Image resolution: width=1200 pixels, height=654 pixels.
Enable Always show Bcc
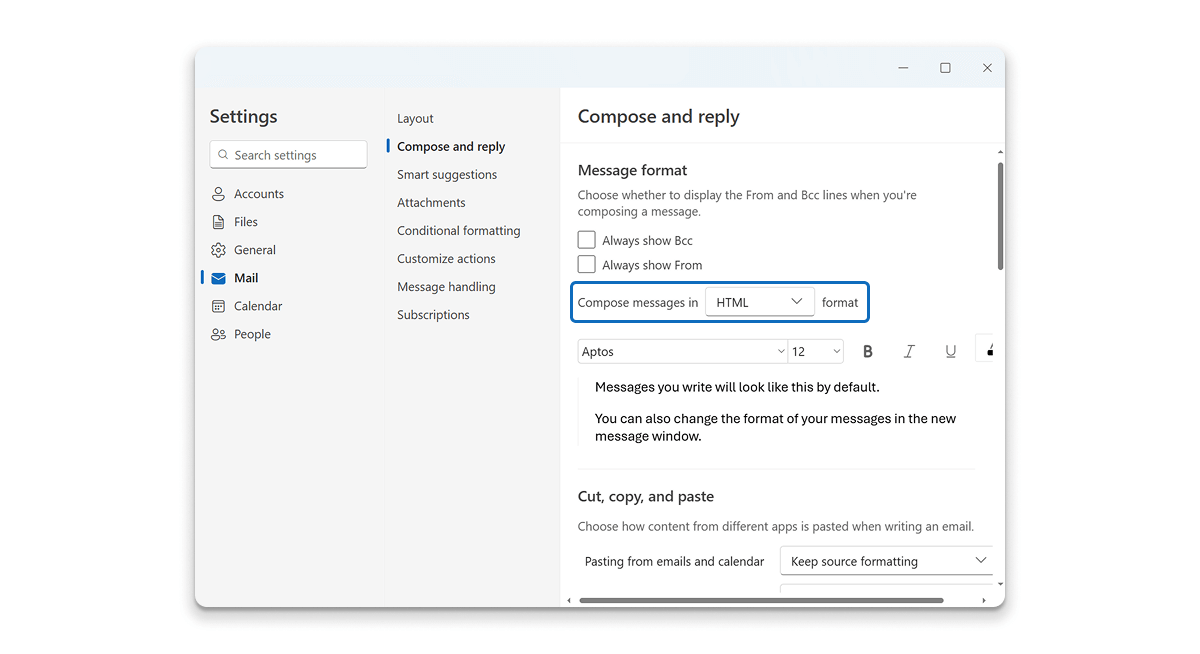tap(586, 239)
